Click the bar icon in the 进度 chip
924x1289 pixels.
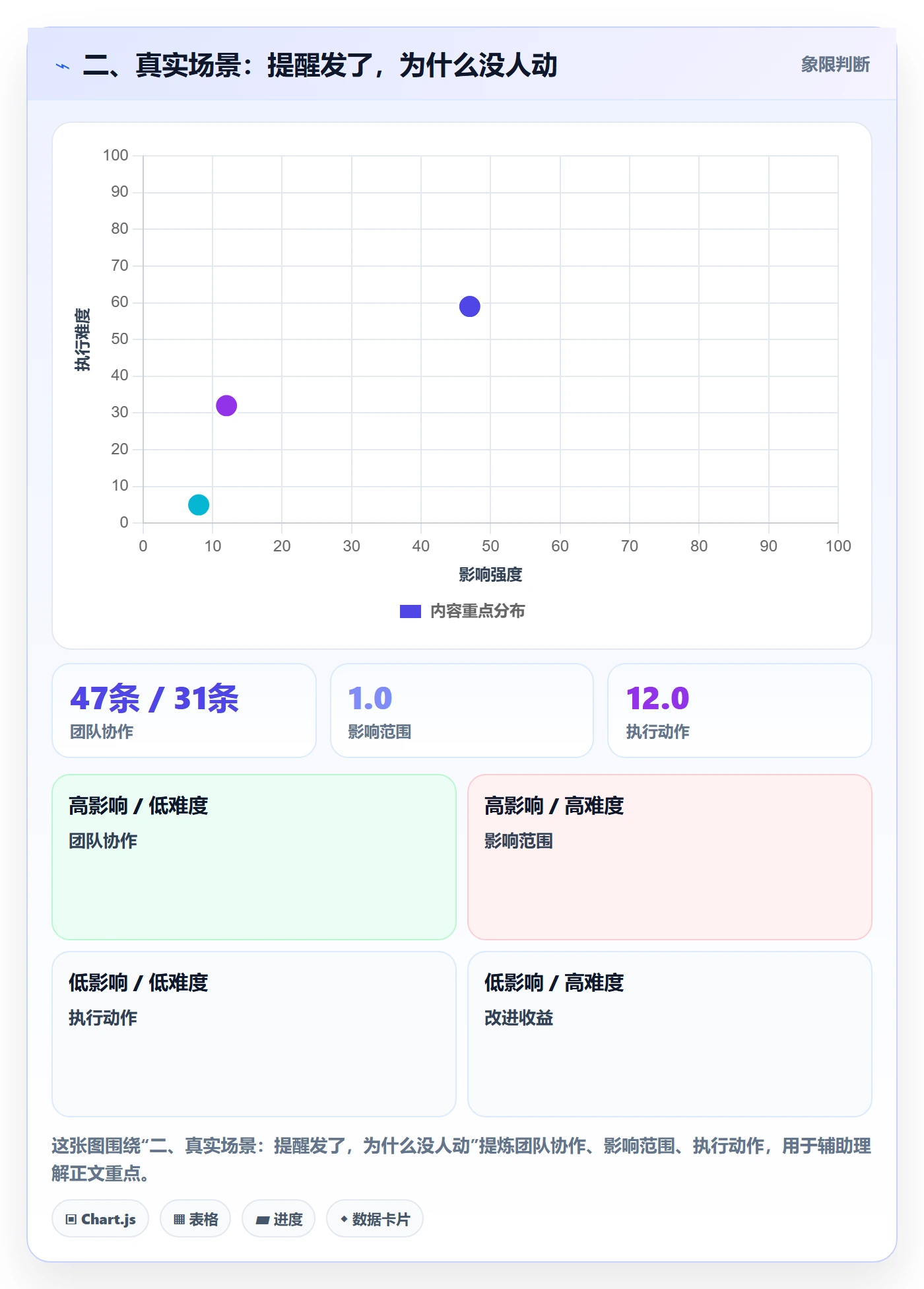coord(263,1220)
